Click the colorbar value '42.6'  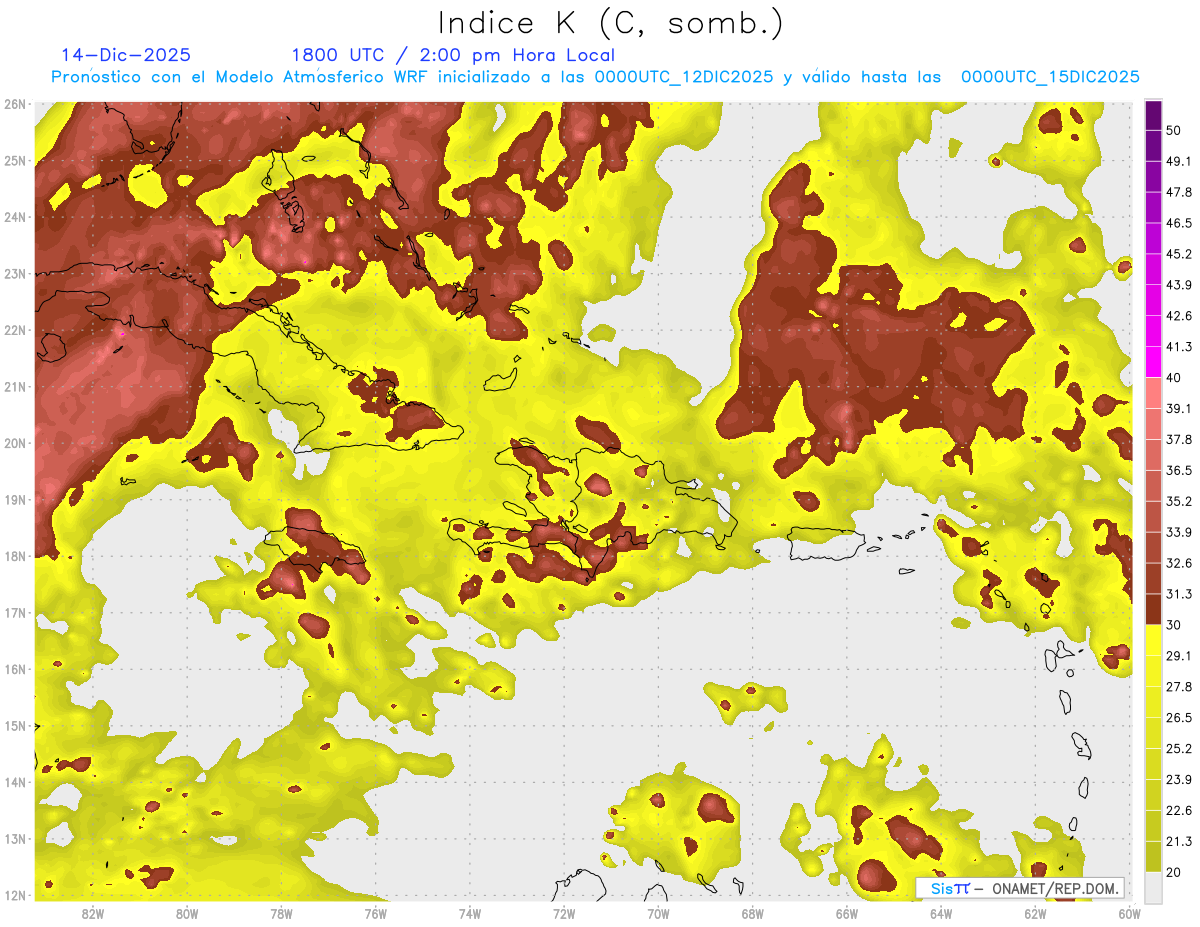pos(1179,316)
